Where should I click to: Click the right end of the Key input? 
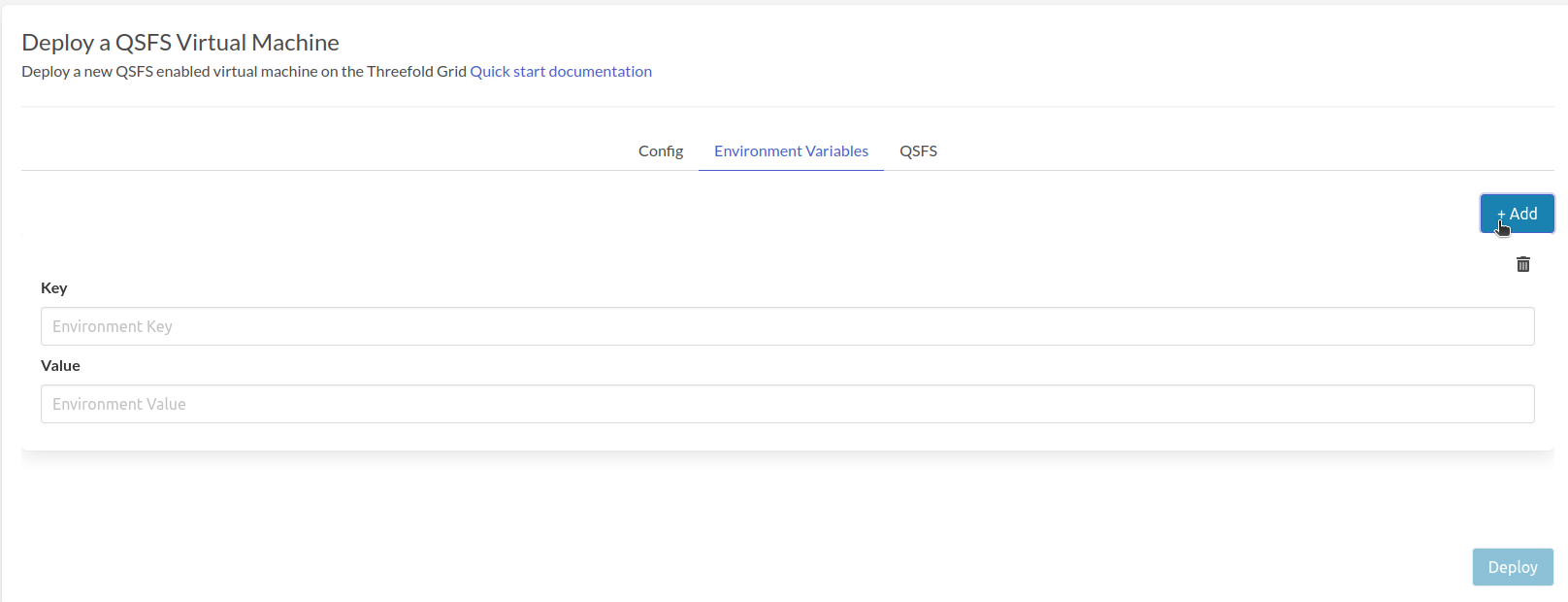pos(1514,326)
